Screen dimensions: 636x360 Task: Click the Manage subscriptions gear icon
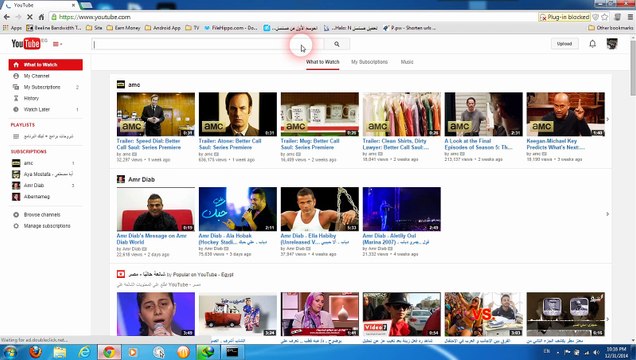tap(16, 226)
